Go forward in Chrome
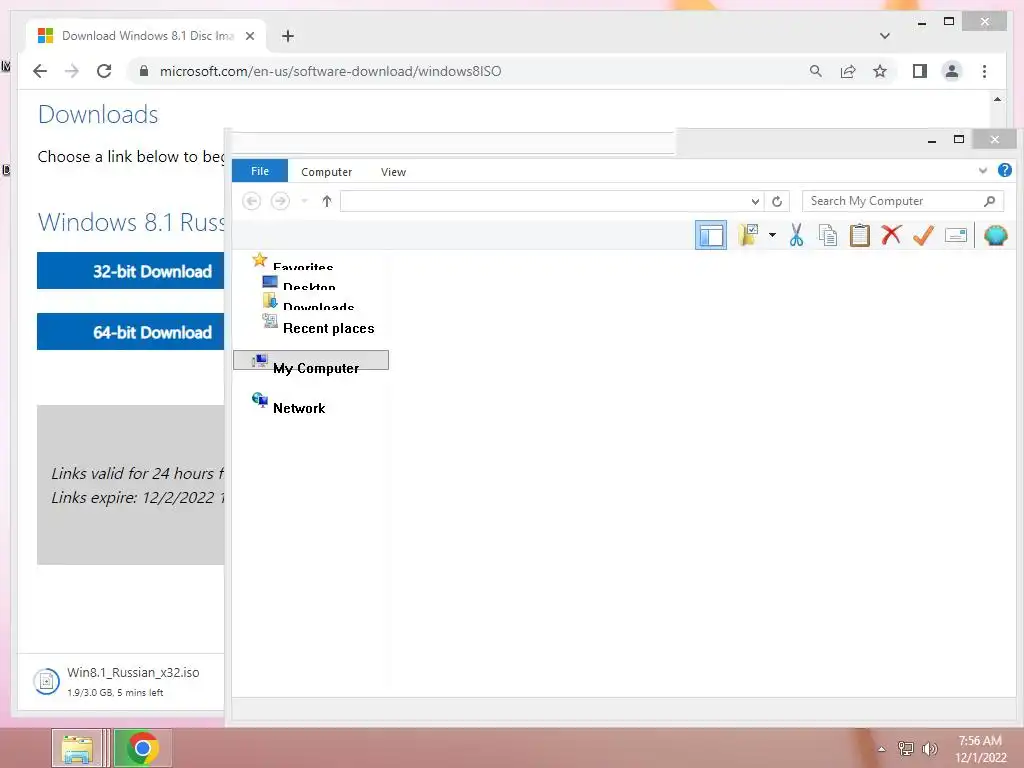The image size is (1024, 768). [72, 71]
